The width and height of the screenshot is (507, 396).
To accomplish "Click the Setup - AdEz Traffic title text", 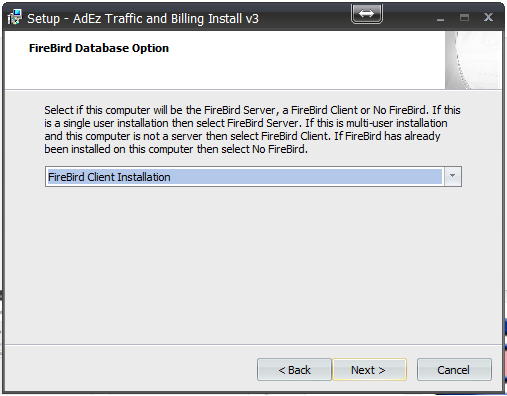I will pyautogui.click(x=143, y=18).
